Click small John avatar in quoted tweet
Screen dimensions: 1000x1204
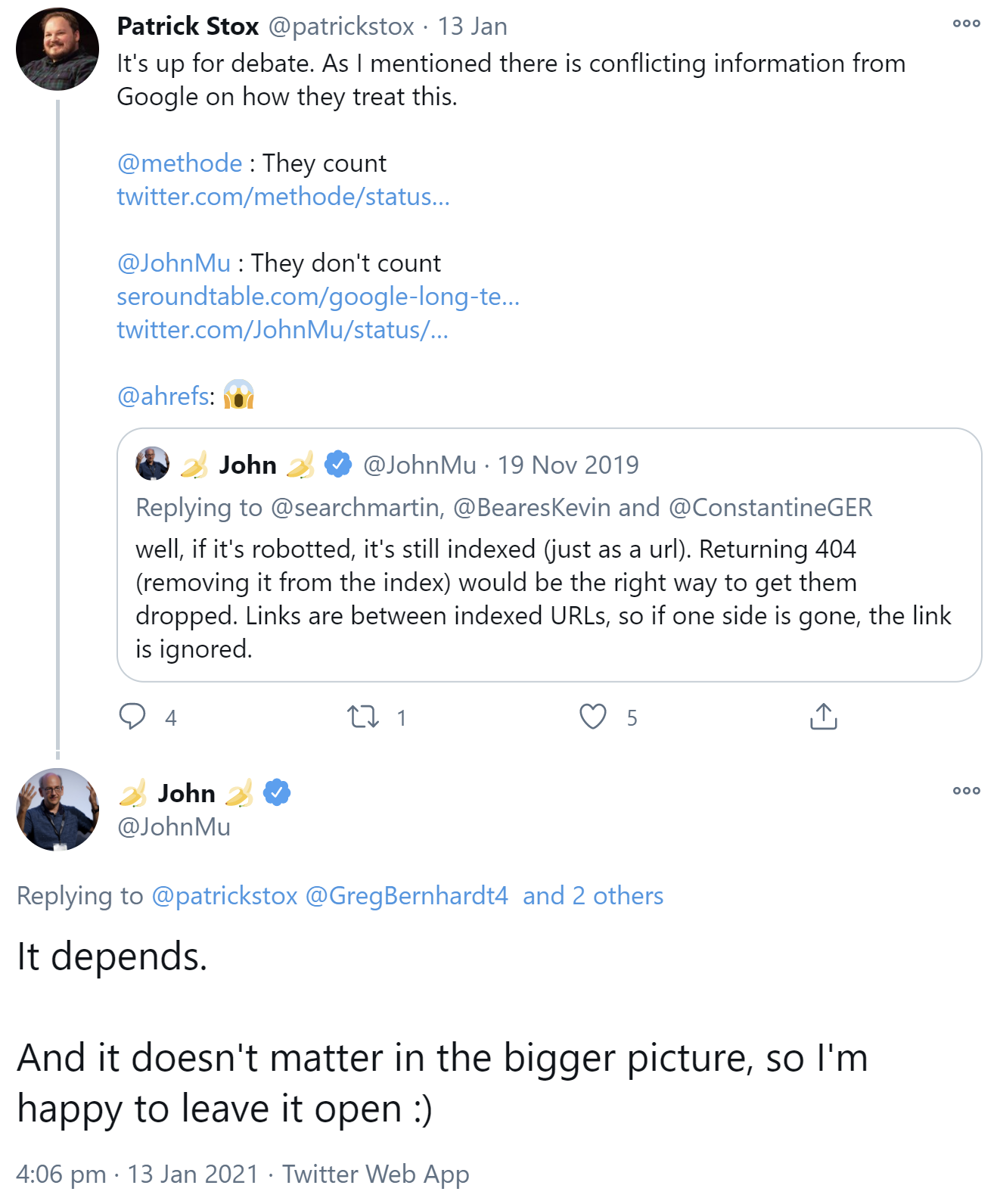(152, 464)
